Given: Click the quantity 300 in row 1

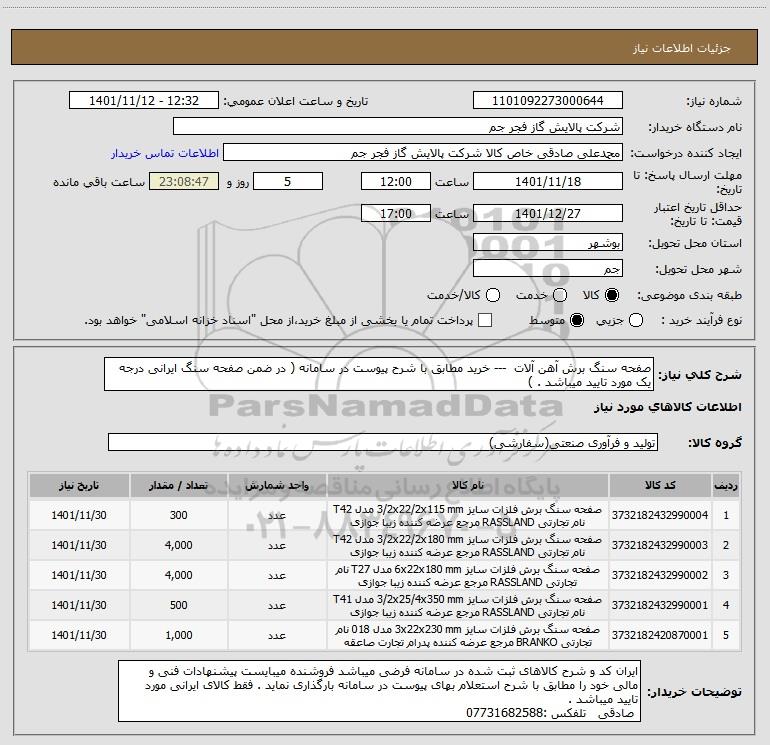Looking at the screenshot, I should [x=179, y=515].
